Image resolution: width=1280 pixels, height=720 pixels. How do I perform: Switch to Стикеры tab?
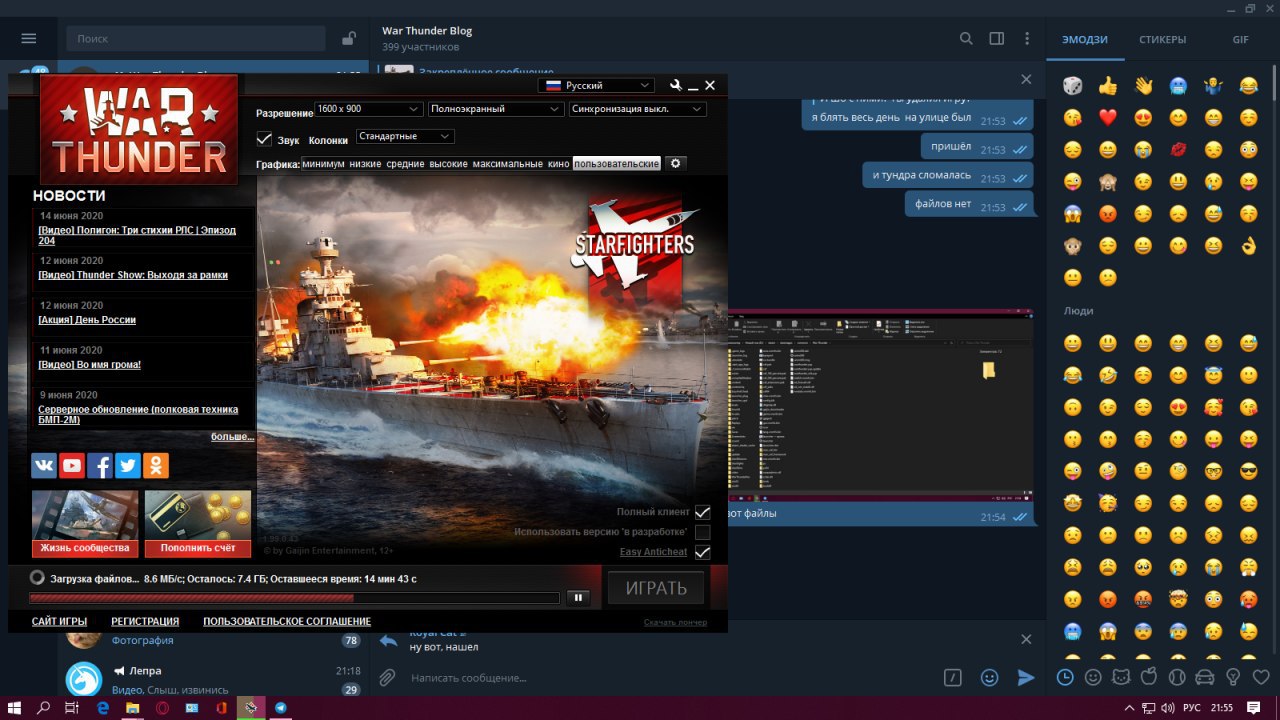(x=1162, y=40)
